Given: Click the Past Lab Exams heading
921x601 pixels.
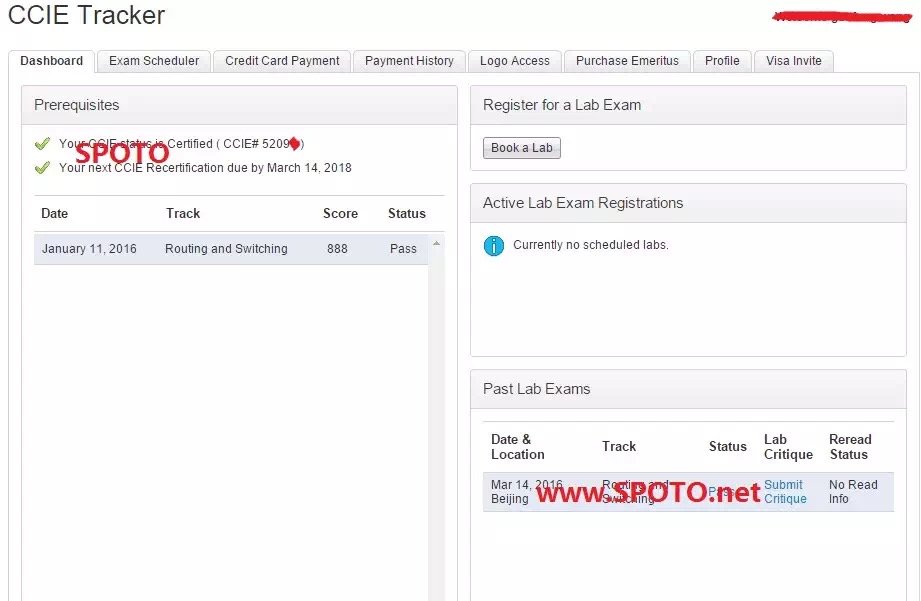Looking at the screenshot, I should pyautogui.click(x=536, y=389).
